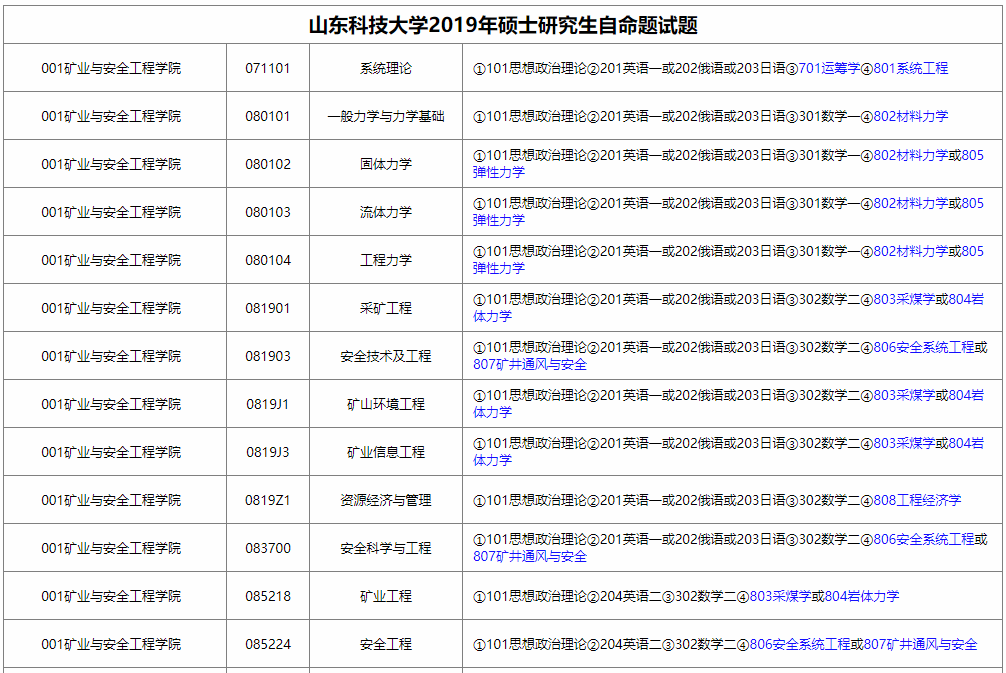This screenshot has width=1006, height=673.
Task: Open 806安全系统工程 link in the 083700 row
Action: tap(923, 540)
